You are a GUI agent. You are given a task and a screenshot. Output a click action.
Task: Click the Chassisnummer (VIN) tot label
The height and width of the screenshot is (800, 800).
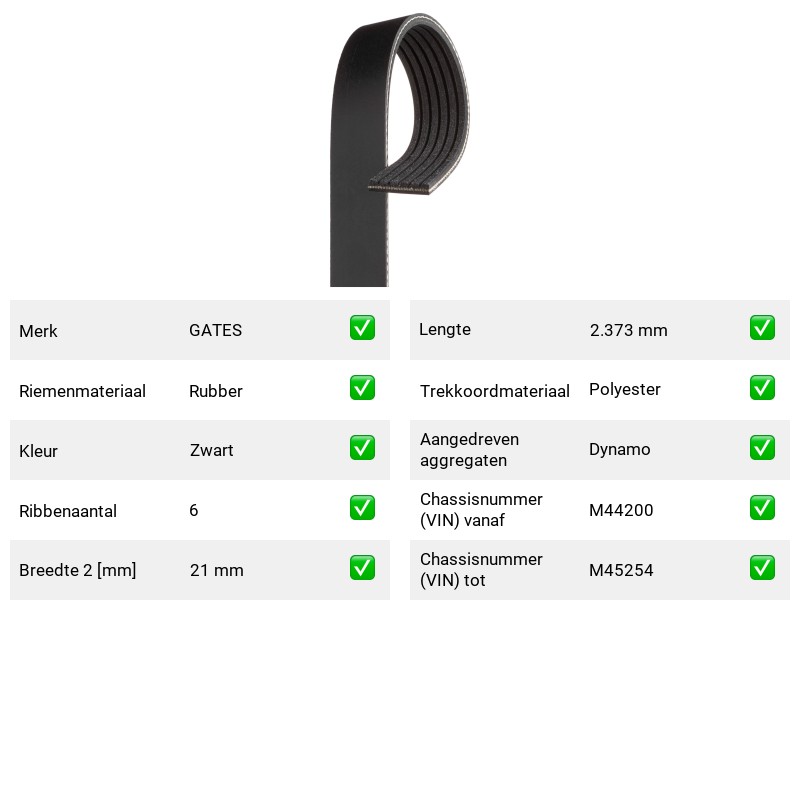(481, 569)
